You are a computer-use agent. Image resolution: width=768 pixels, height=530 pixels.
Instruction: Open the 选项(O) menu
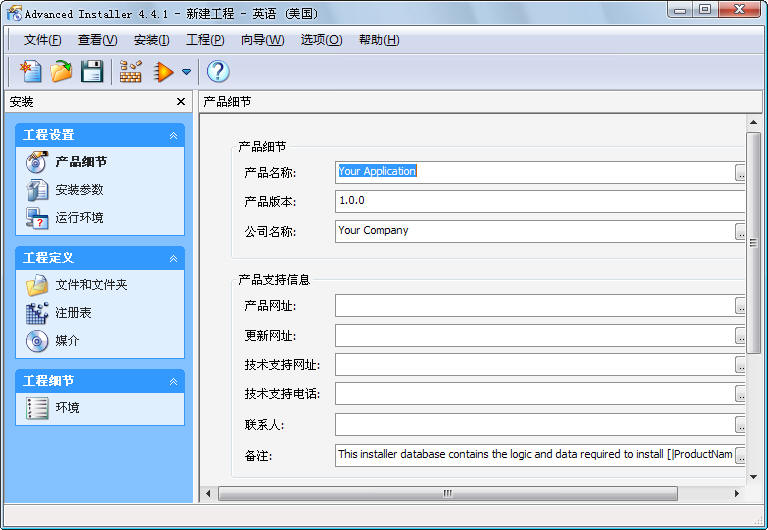[321, 40]
